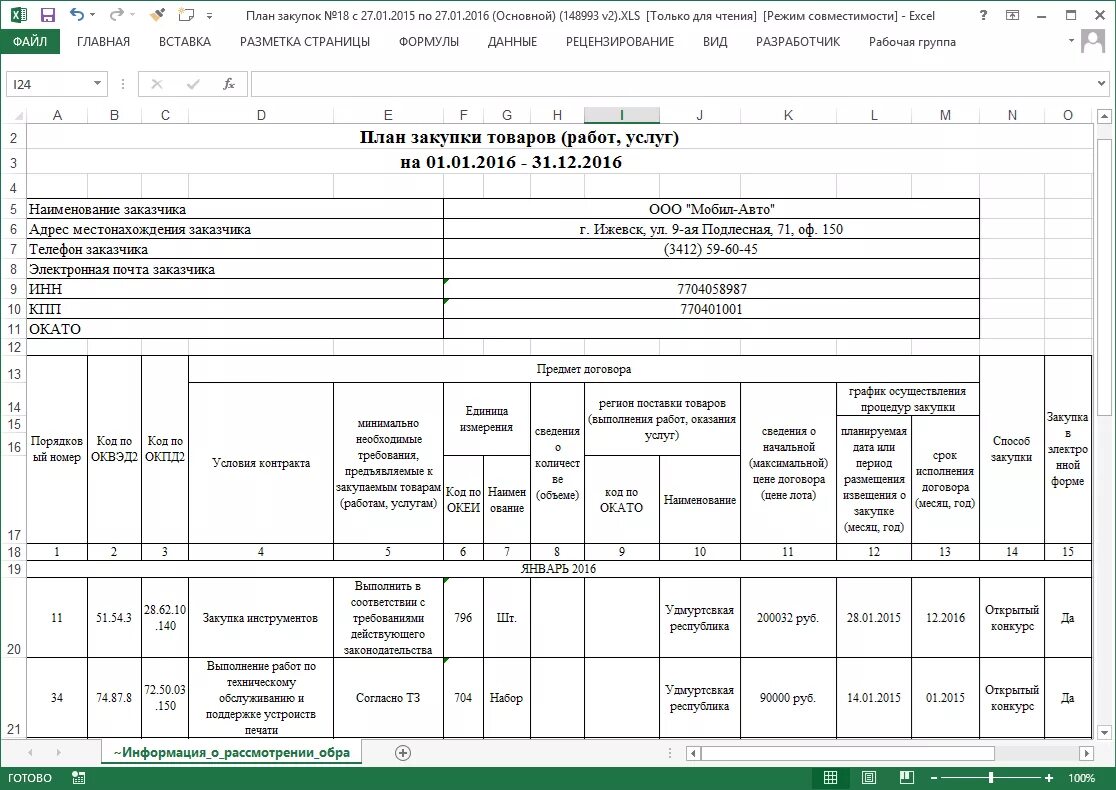Image resolution: width=1116 pixels, height=790 pixels.
Task: Click the horizontal scrollbar left arrow
Action: coord(694,753)
